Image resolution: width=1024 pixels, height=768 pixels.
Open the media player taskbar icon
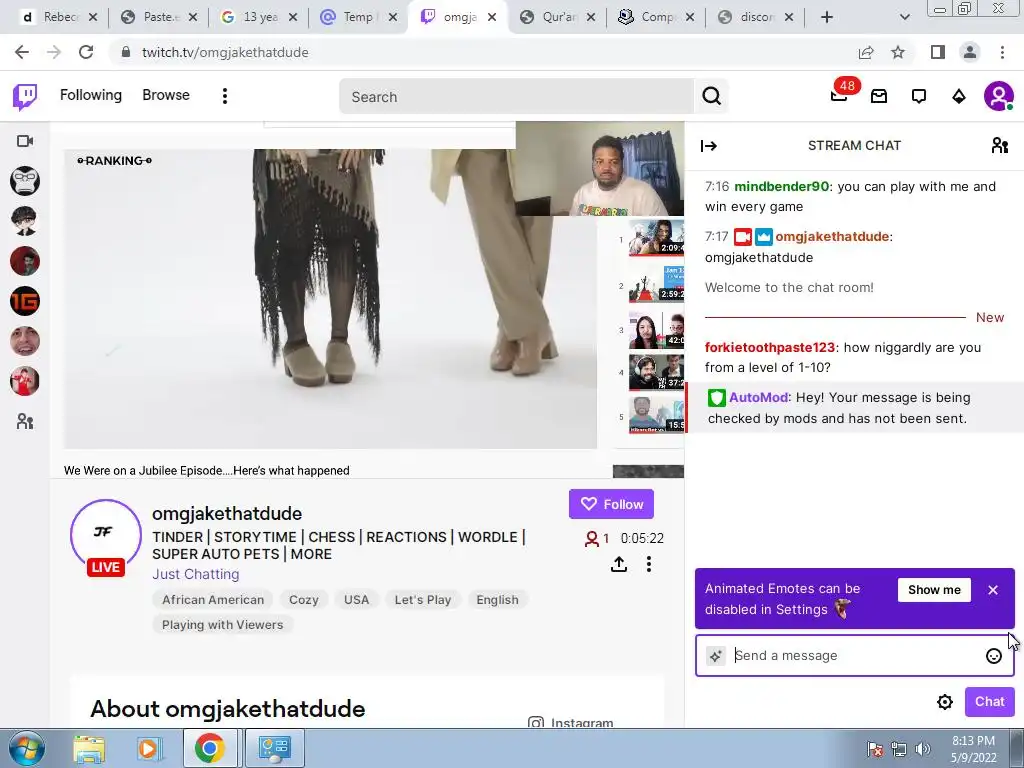pos(148,749)
